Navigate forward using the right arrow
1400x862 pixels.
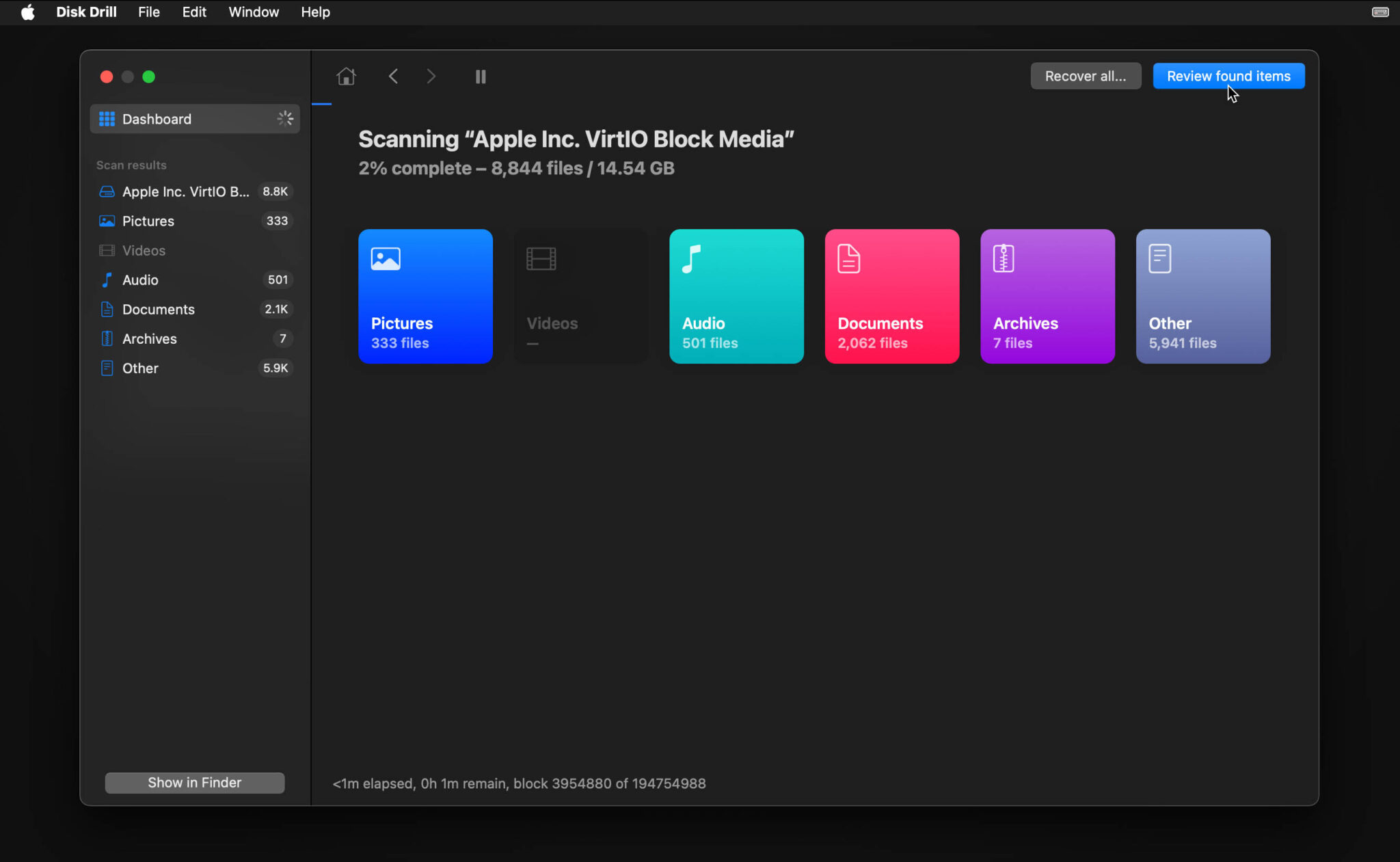[431, 76]
